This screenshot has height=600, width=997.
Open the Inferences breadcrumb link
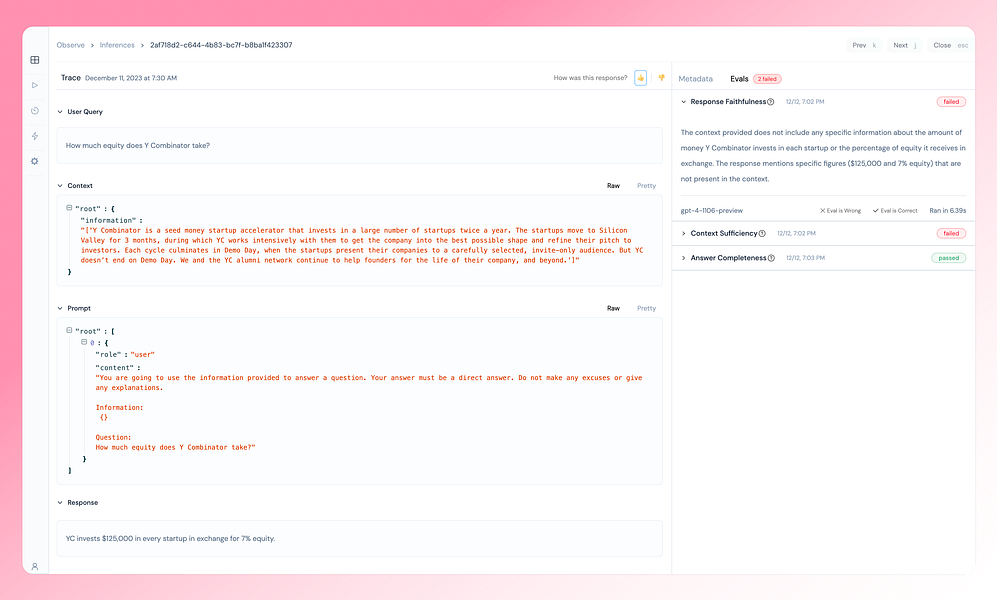[117, 45]
